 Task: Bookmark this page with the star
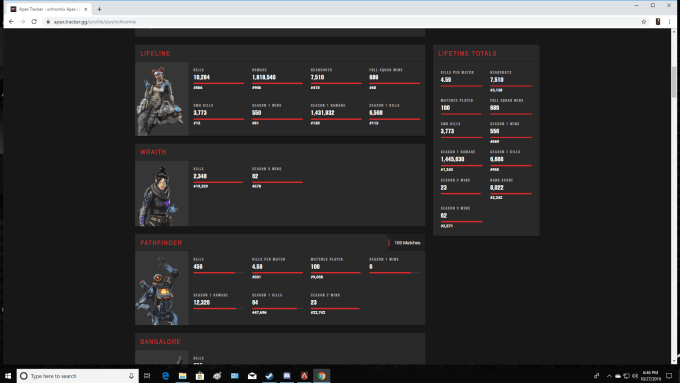[x=644, y=22]
